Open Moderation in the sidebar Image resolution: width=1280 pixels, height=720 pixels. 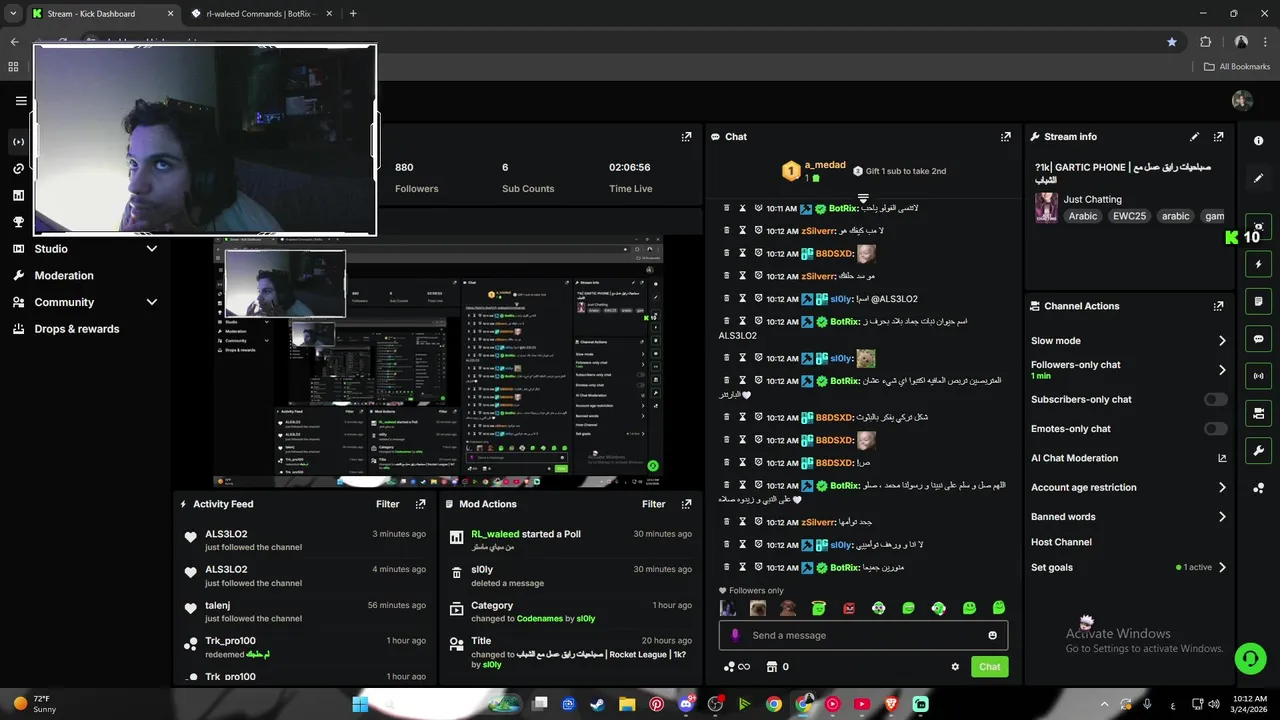(x=64, y=276)
